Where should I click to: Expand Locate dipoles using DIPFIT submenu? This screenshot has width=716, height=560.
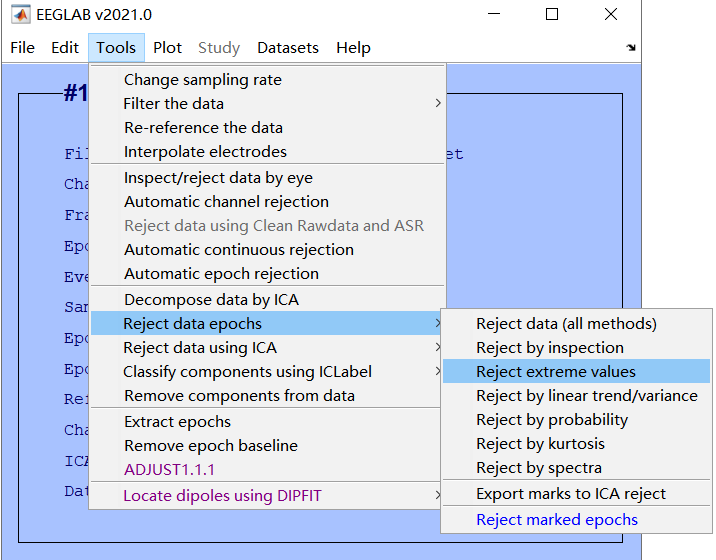point(268,496)
